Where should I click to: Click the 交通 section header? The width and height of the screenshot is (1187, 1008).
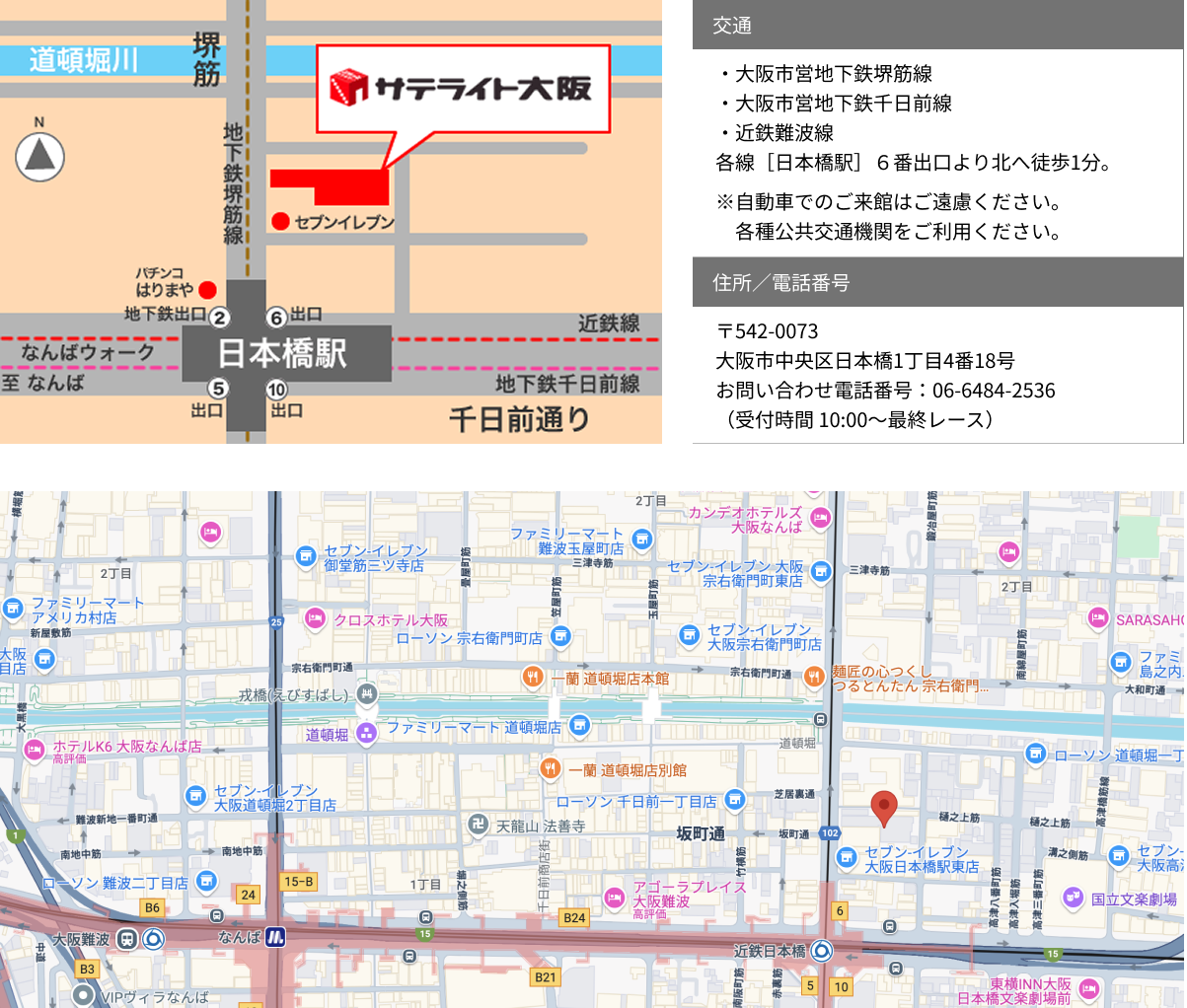pos(938,26)
